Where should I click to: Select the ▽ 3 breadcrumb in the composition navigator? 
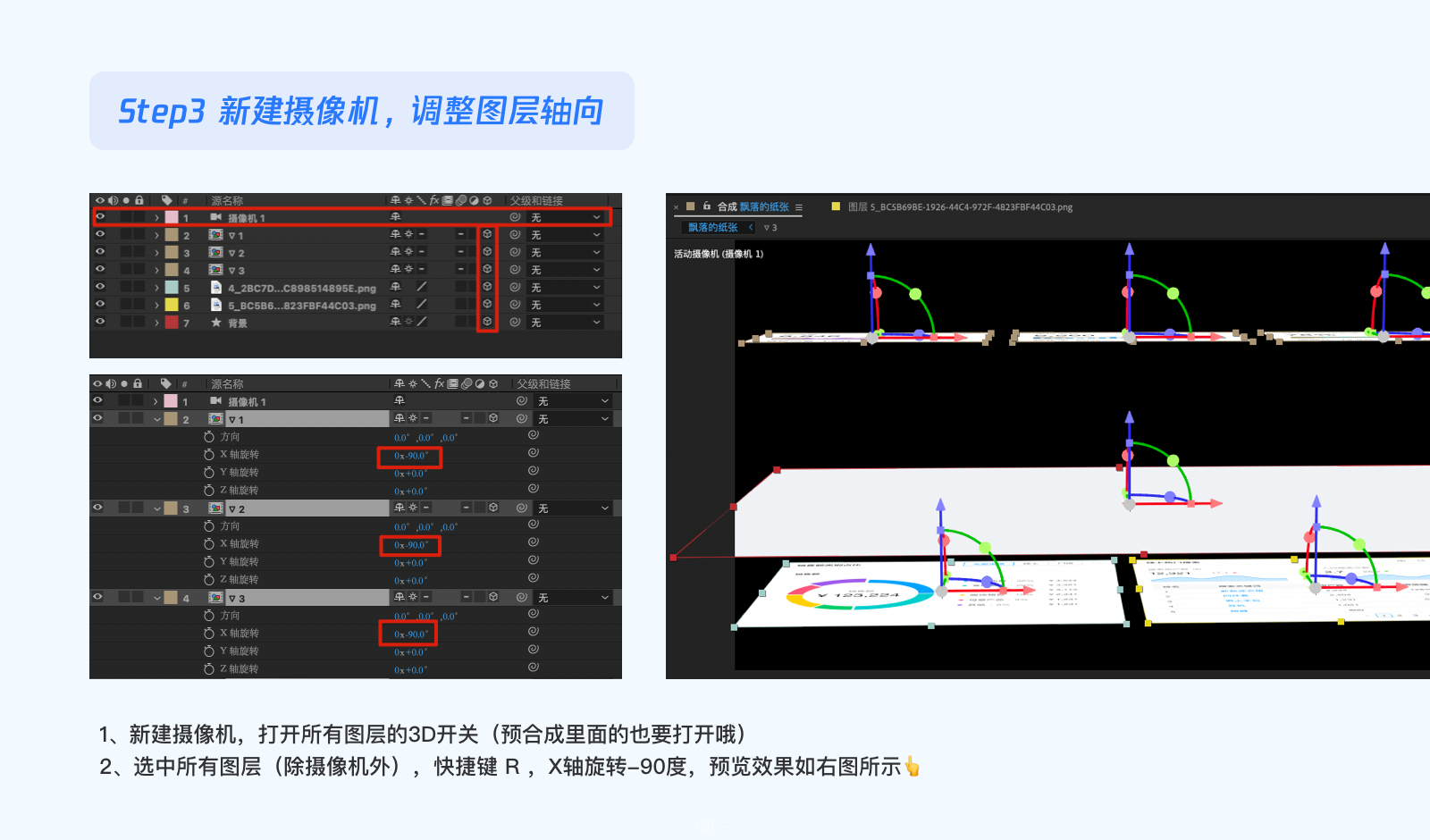pyautogui.click(x=770, y=227)
